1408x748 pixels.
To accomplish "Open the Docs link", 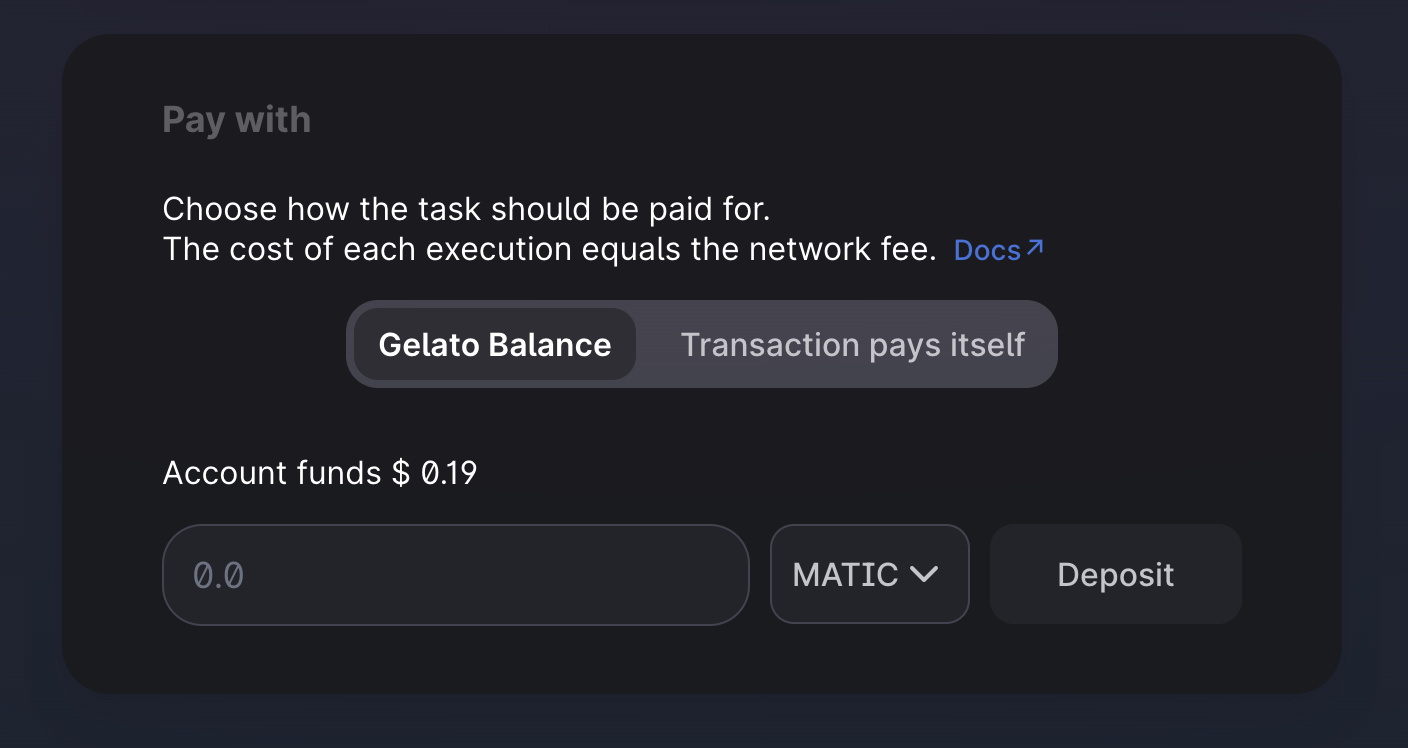I will (998, 250).
